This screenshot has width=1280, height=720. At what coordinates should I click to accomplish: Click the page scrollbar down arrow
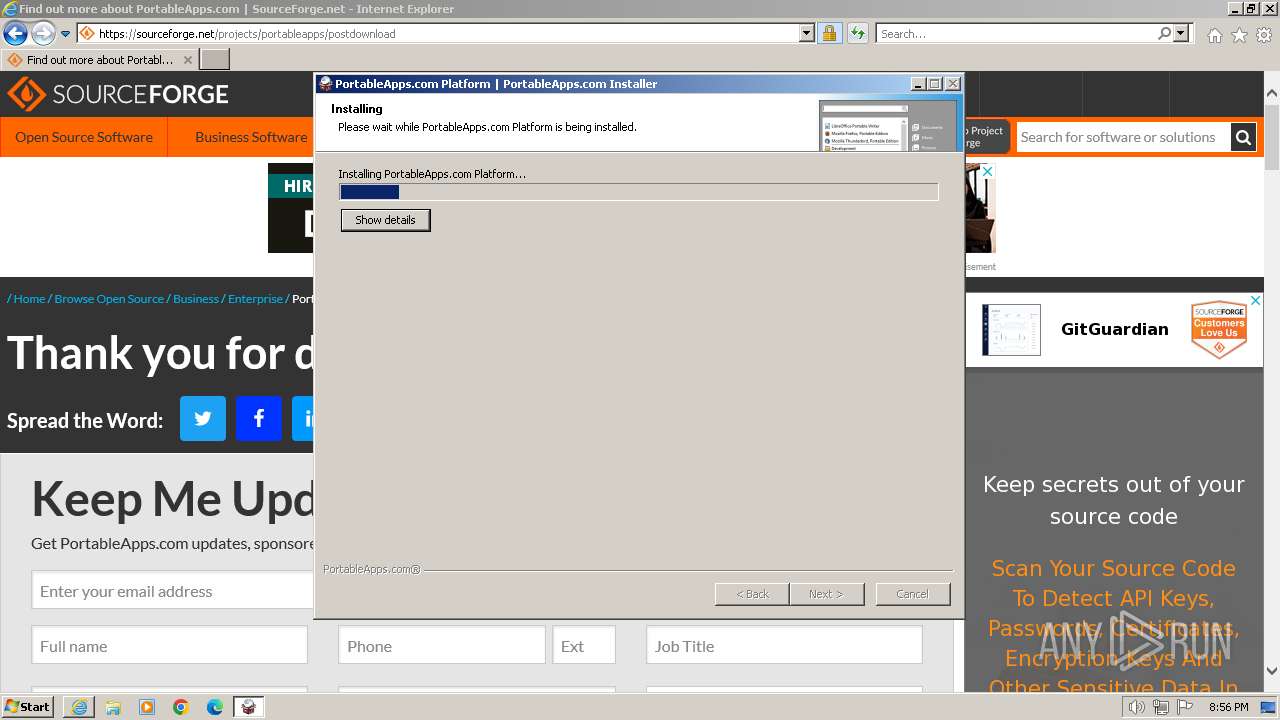1272,672
